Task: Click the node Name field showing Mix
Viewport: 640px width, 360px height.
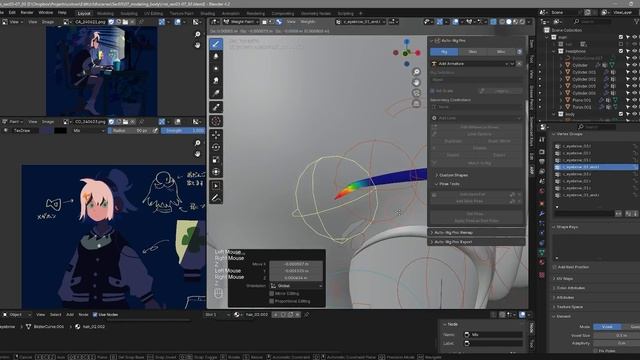Action: coord(493,335)
